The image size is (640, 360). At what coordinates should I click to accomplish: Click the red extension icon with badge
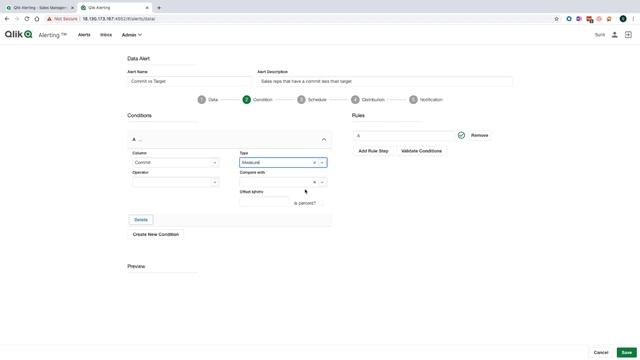[589, 19]
